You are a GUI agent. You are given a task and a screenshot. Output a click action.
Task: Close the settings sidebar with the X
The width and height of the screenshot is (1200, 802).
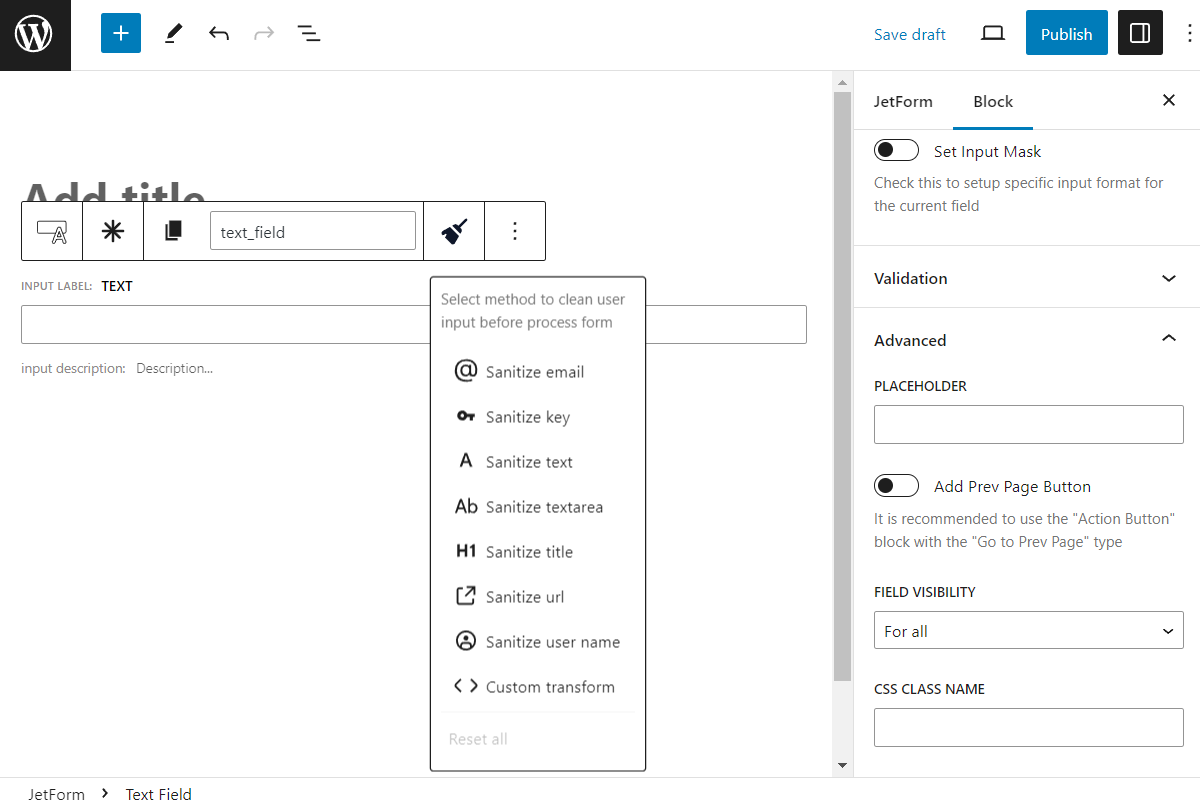(x=1168, y=100)
